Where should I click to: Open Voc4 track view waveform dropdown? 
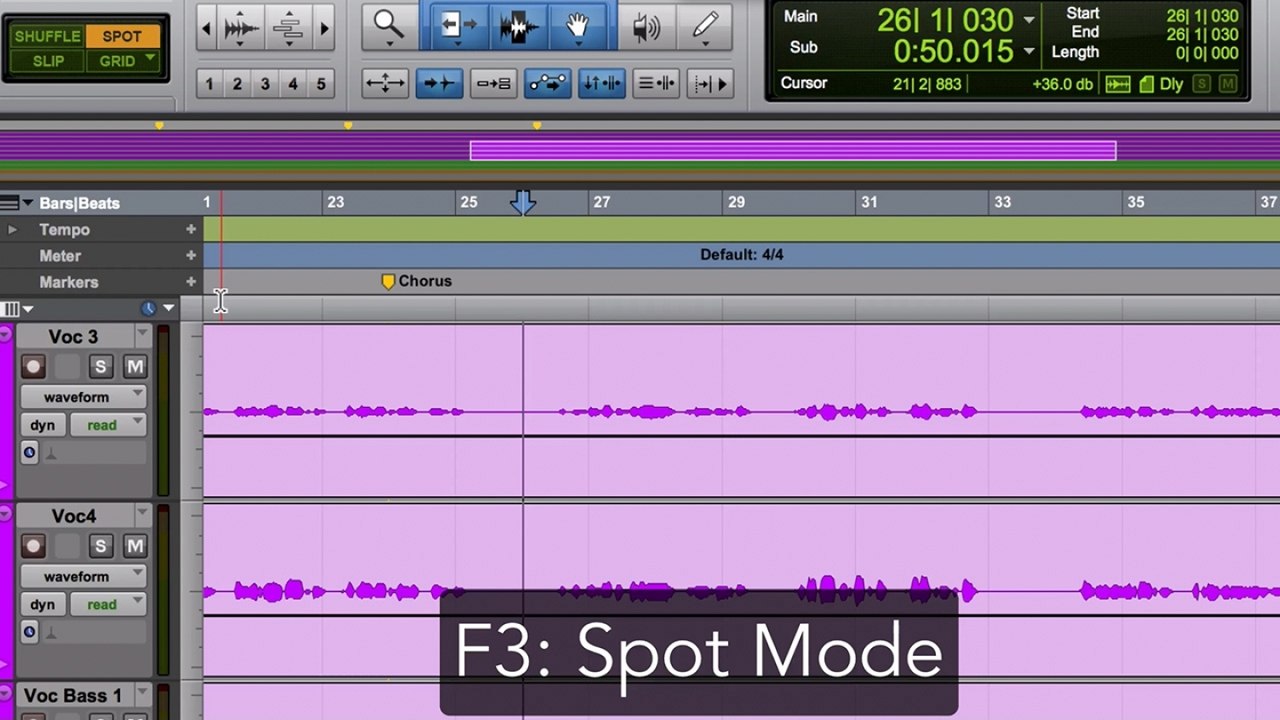pos(84,576)
